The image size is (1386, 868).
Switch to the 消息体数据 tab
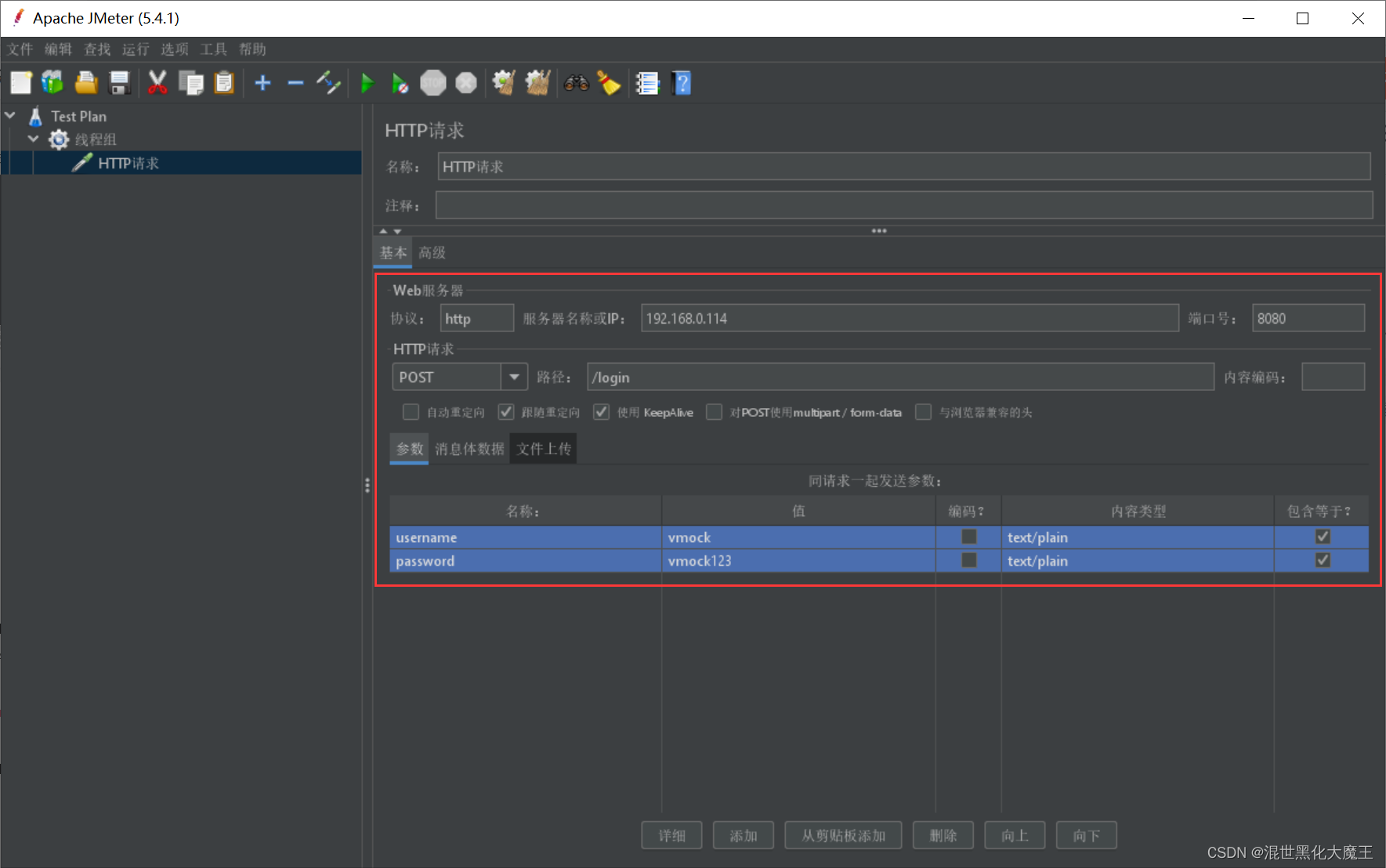[x=469, y=449]
